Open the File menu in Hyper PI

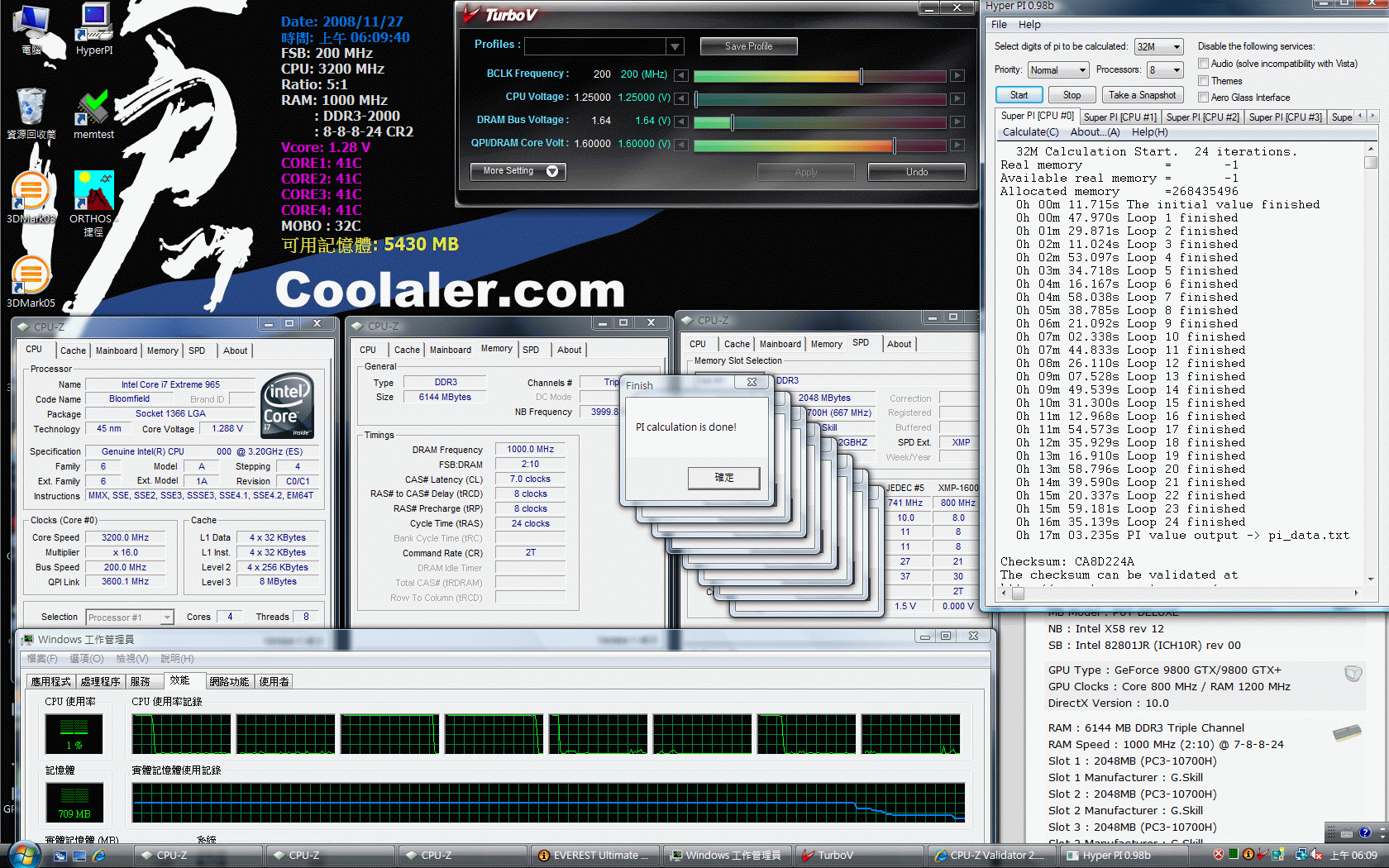pos(999,25)
